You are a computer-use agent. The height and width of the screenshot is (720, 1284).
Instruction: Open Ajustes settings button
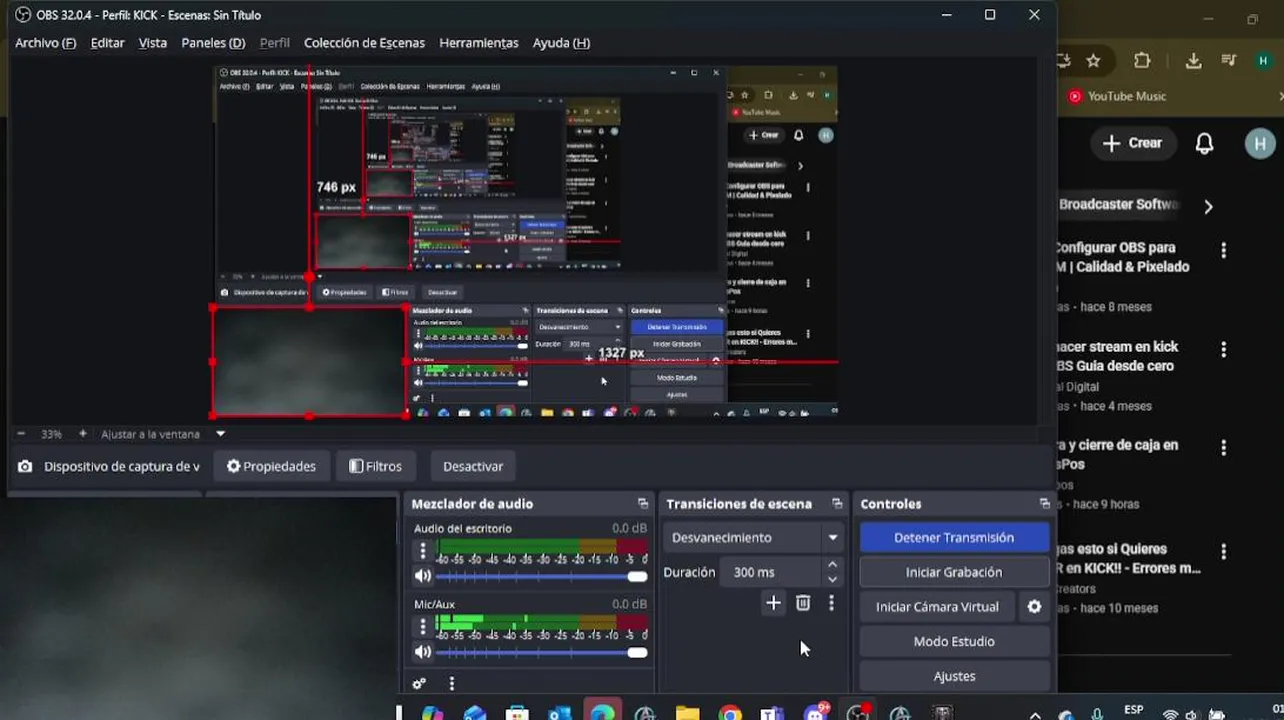coord(954,677)
